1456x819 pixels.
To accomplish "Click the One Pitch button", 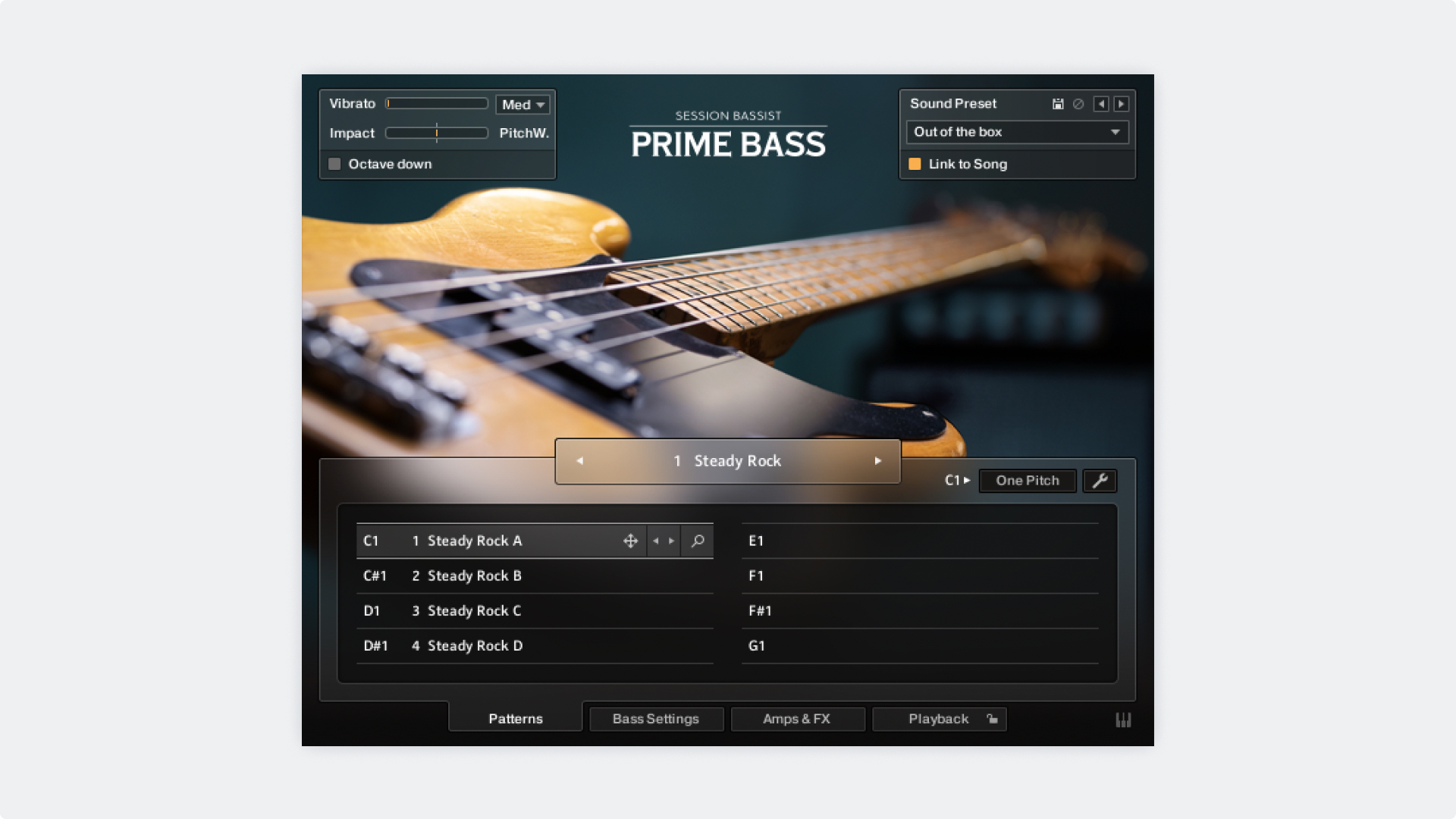I will 1028,481.
